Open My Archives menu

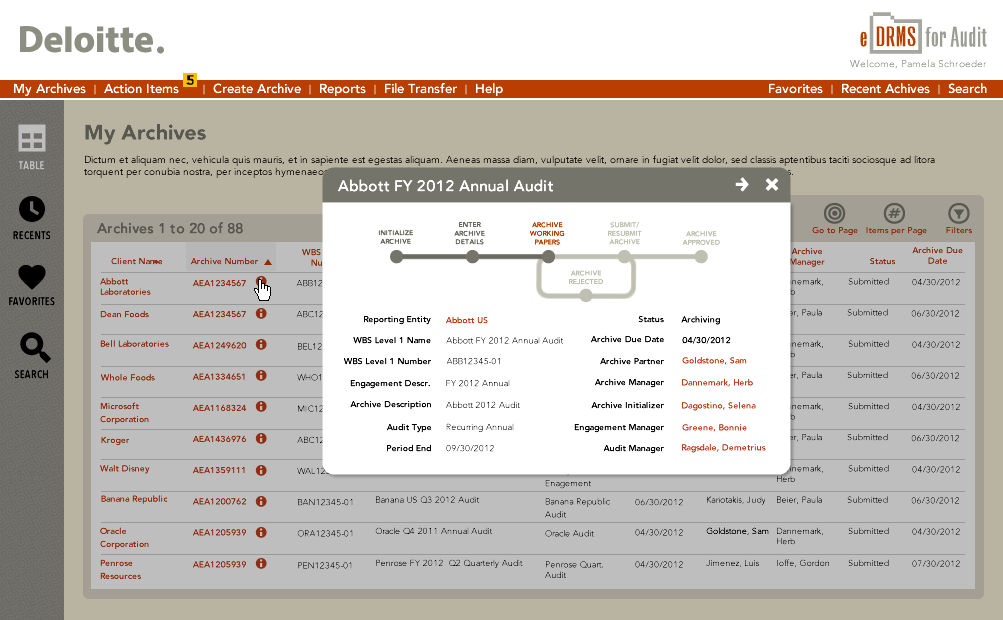49,89
